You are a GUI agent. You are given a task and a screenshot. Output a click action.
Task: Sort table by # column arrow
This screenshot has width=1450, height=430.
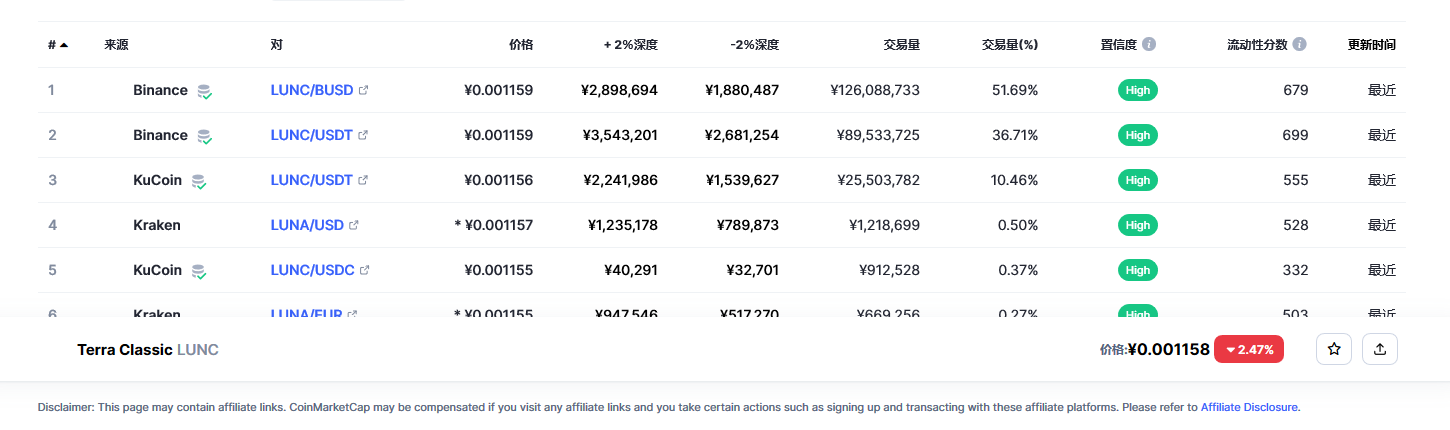point(64,45)
